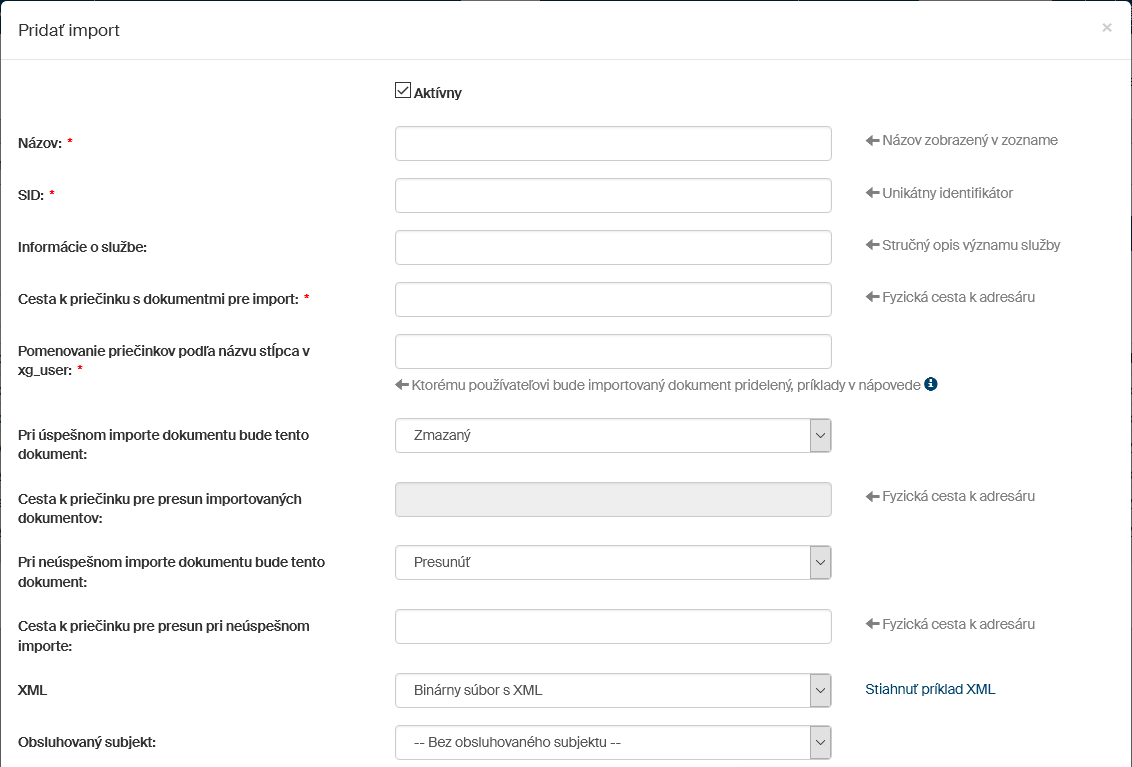Click the Aktívny label text
Viewport: 1132px width, 767px height.
click(438, 93)
